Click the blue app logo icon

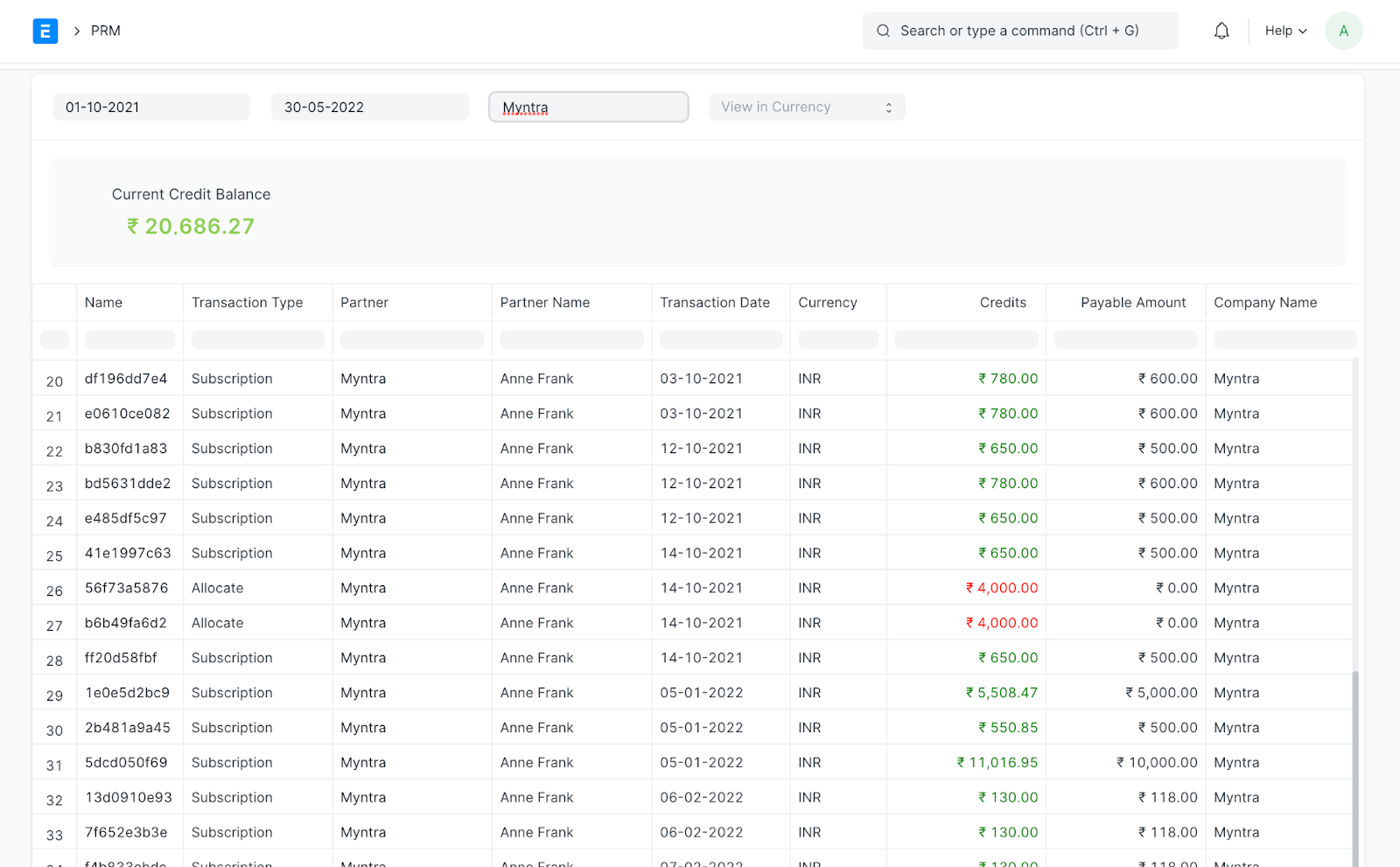click(45, 31)
